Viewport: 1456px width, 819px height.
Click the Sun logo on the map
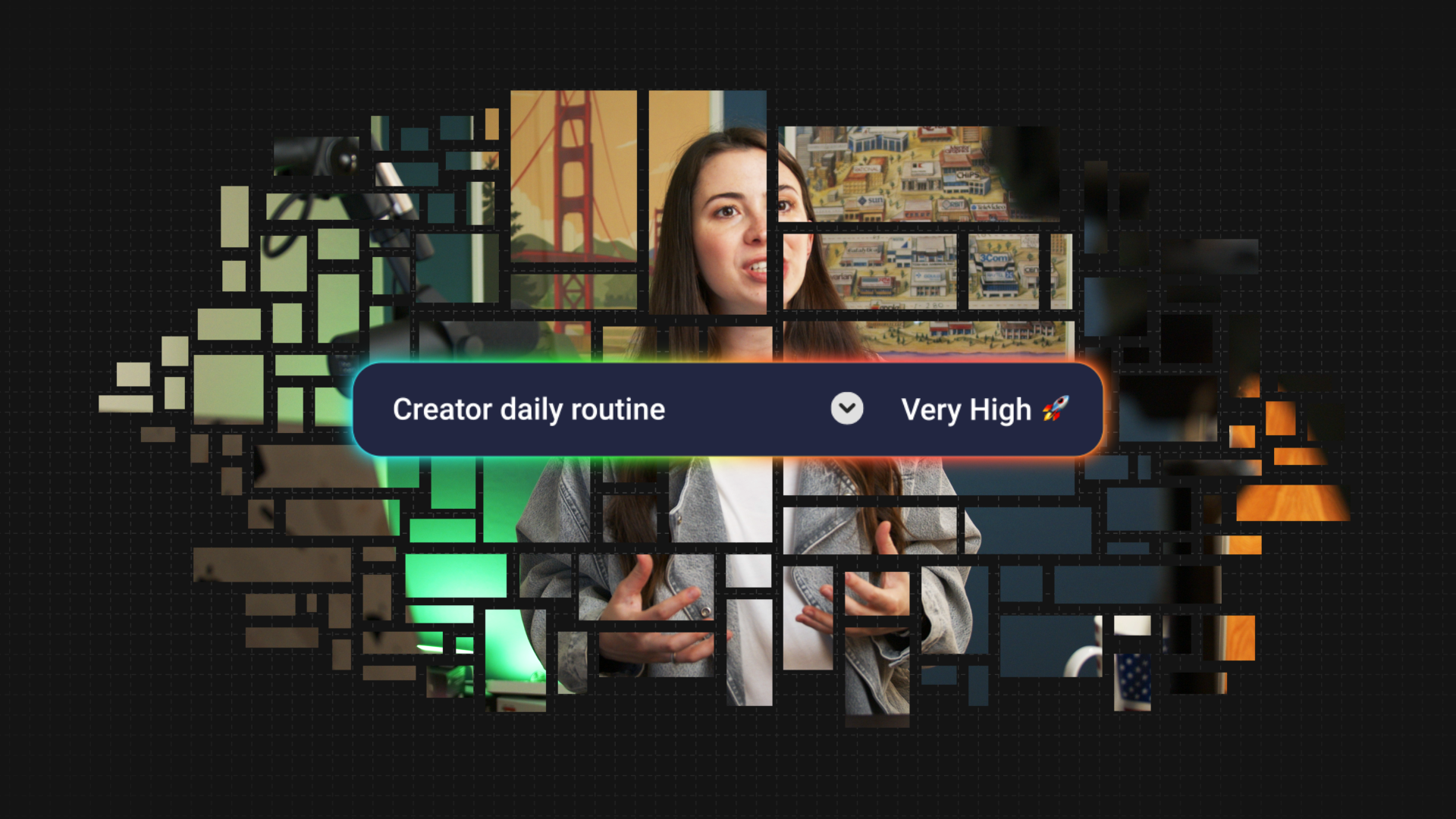click(871, 200)
